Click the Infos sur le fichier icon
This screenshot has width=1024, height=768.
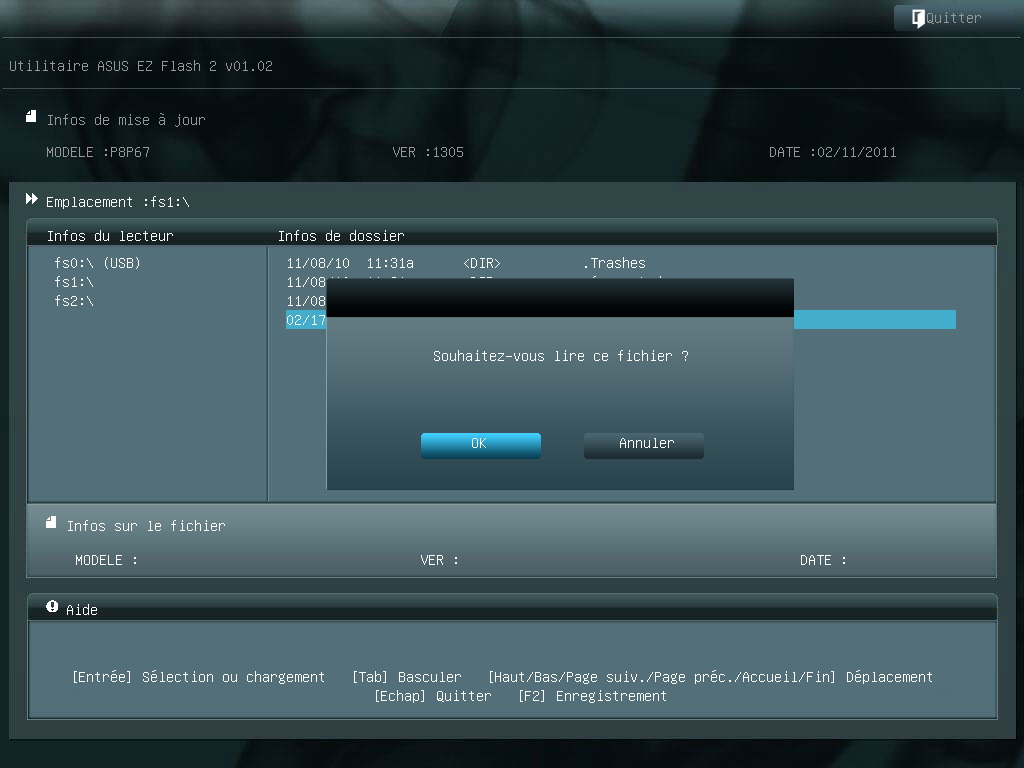point(51,522)
